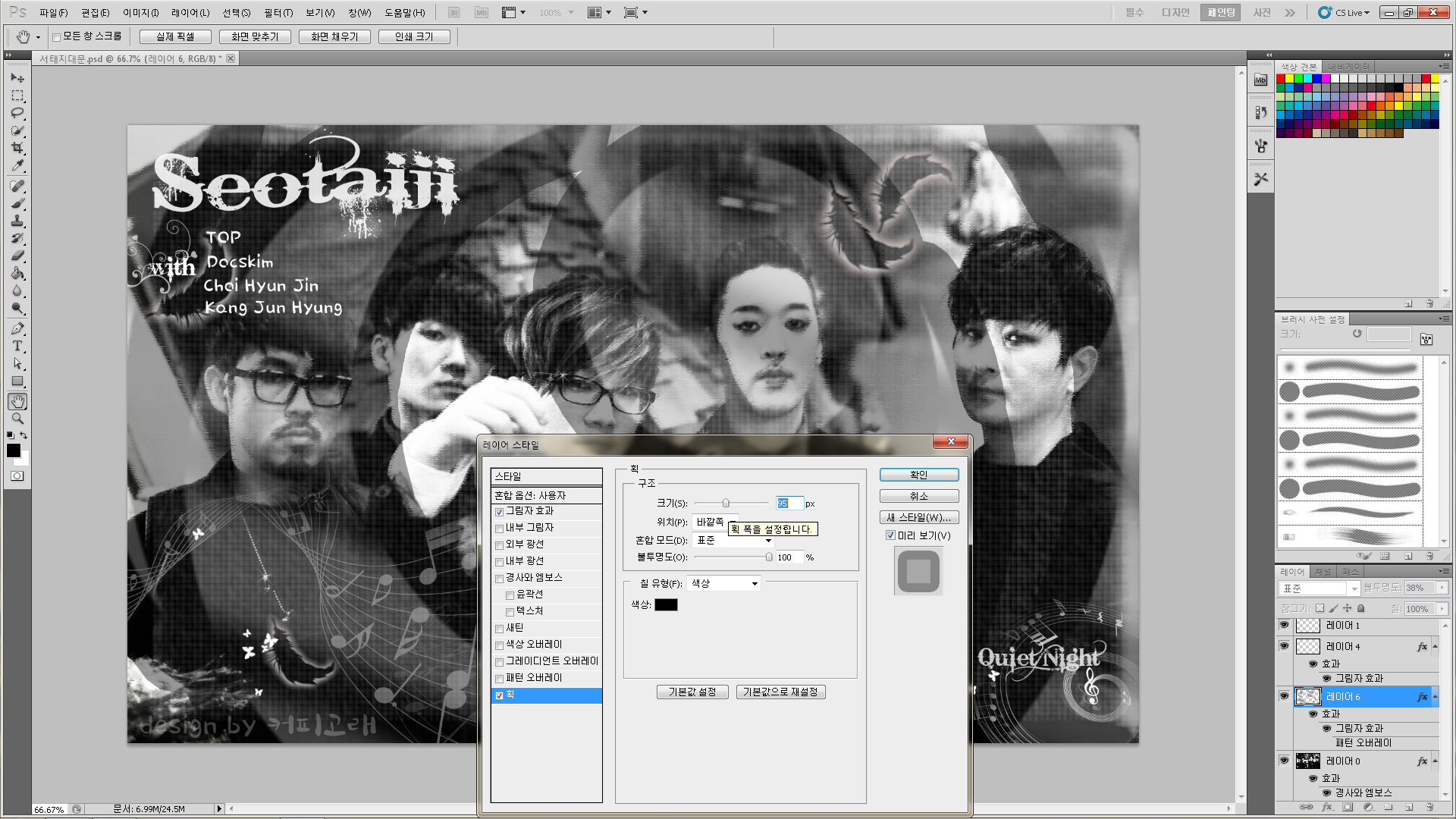1456x819 pixels.
Task: Select the Type tool
Action: coord(17,346)
